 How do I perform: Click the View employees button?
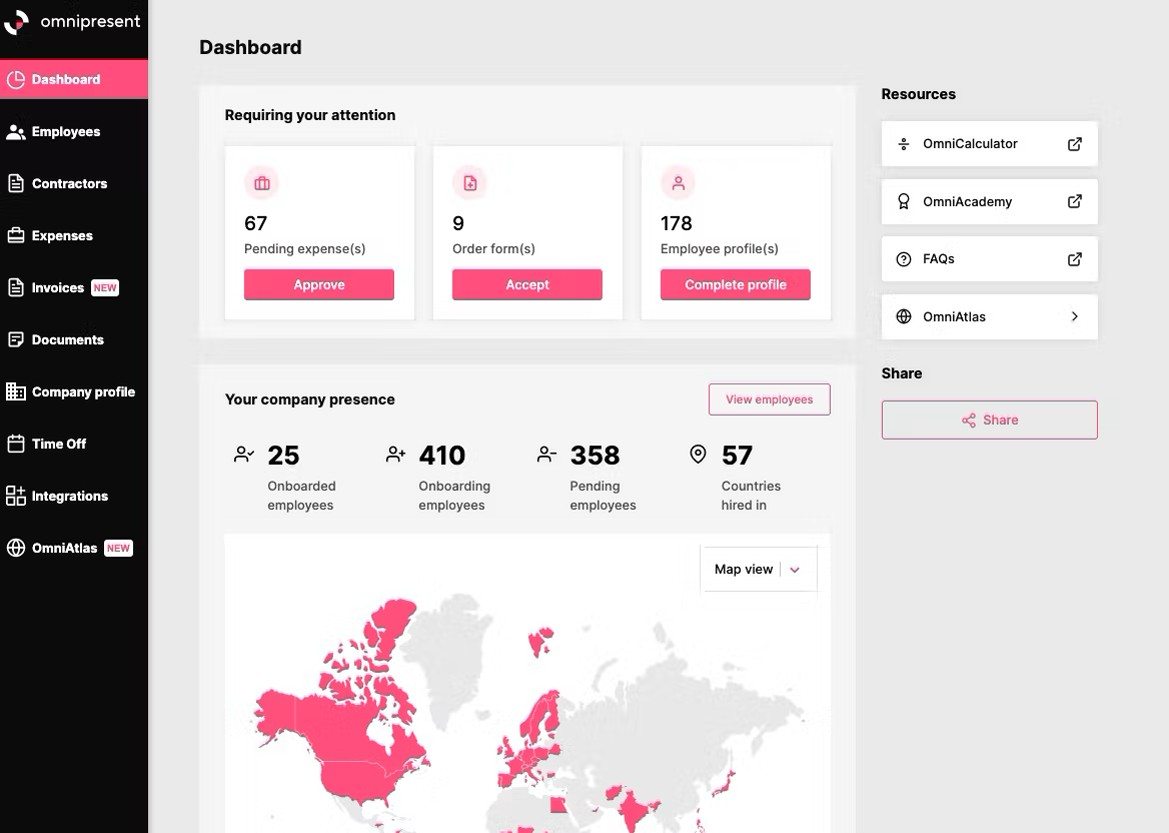tap(769, 400)
